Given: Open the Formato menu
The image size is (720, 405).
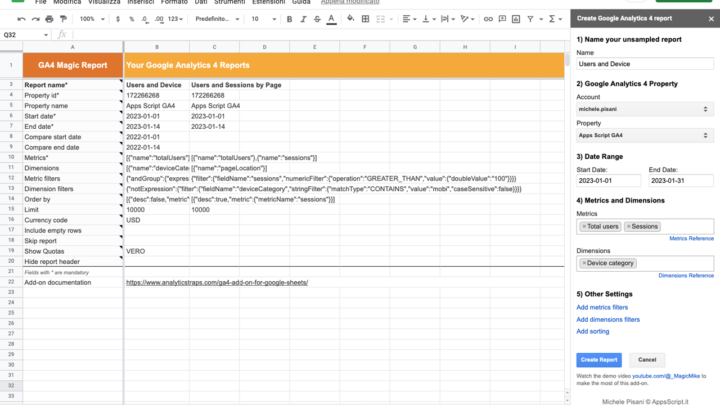Looking at the screenshot, I should coord(174,2).
